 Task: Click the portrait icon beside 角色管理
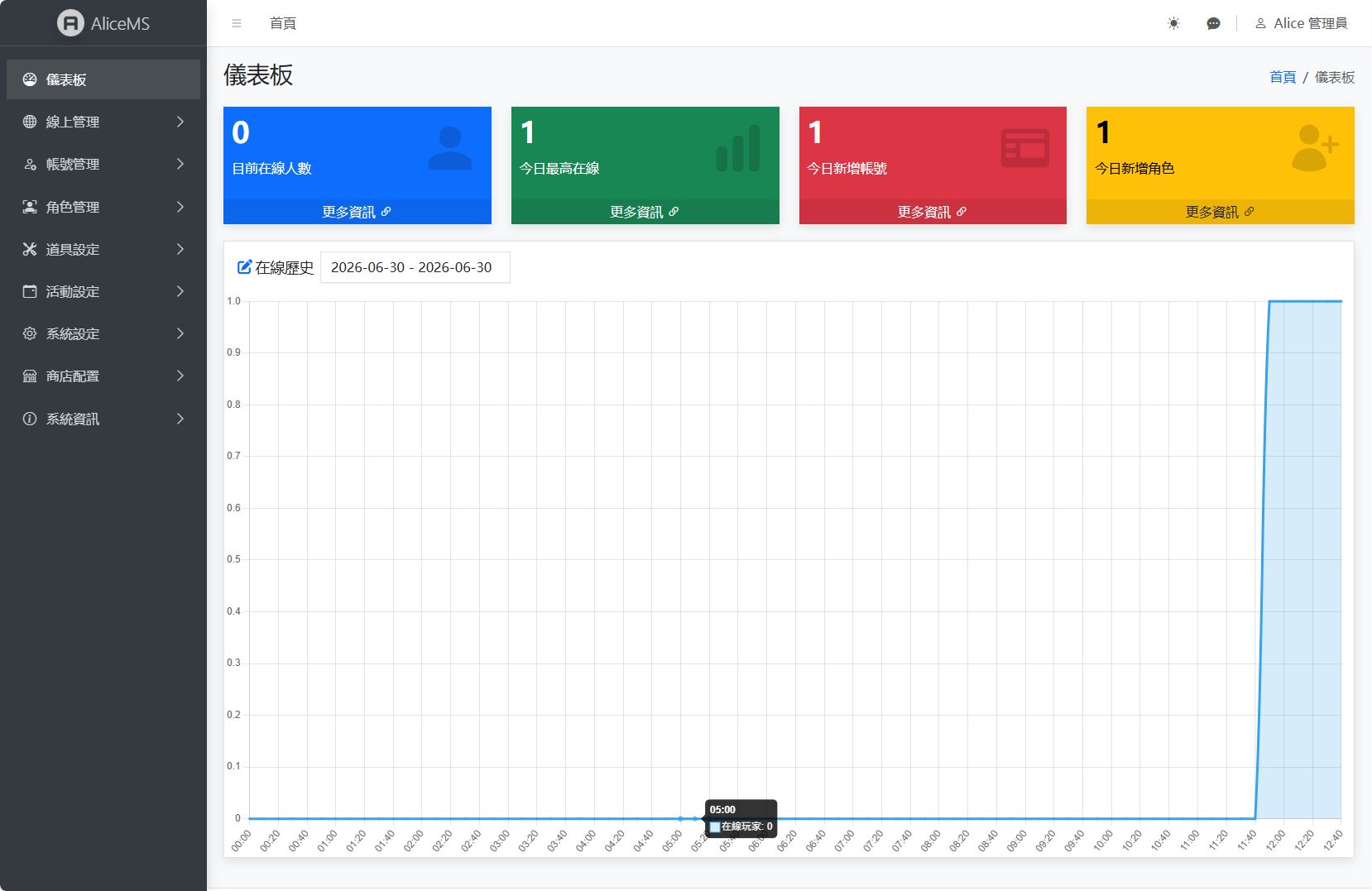click(30, 207)
